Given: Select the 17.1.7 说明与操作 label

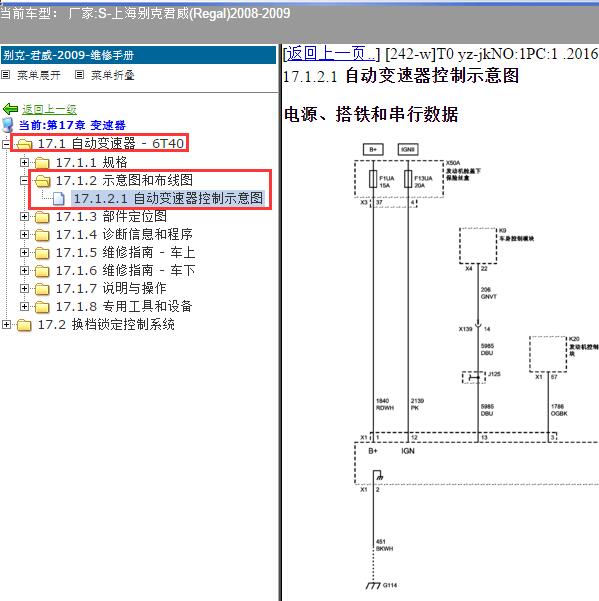Looking at the screenshot, I should point(111,288).
